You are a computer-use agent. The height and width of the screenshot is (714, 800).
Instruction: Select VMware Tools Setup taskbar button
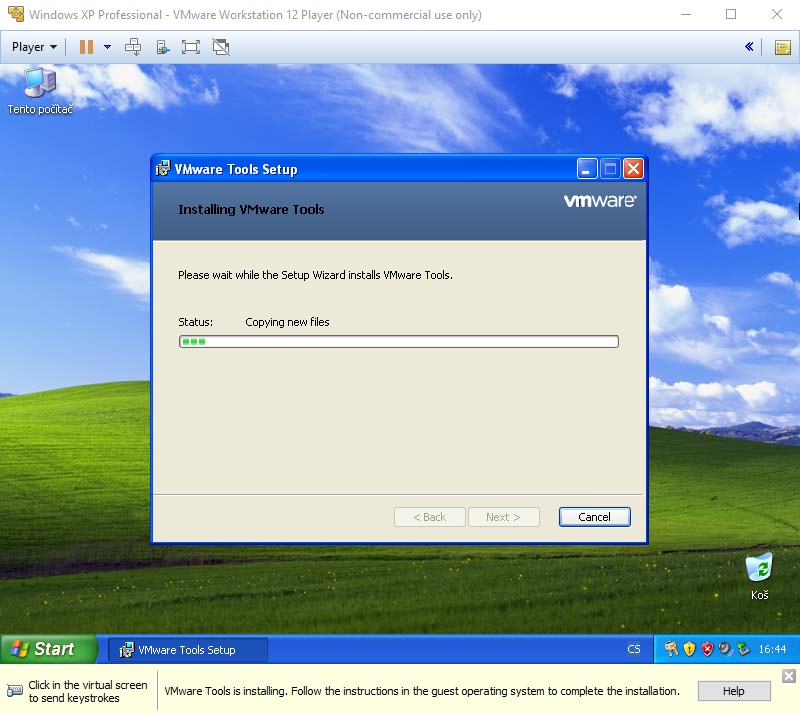coord(187,650)
